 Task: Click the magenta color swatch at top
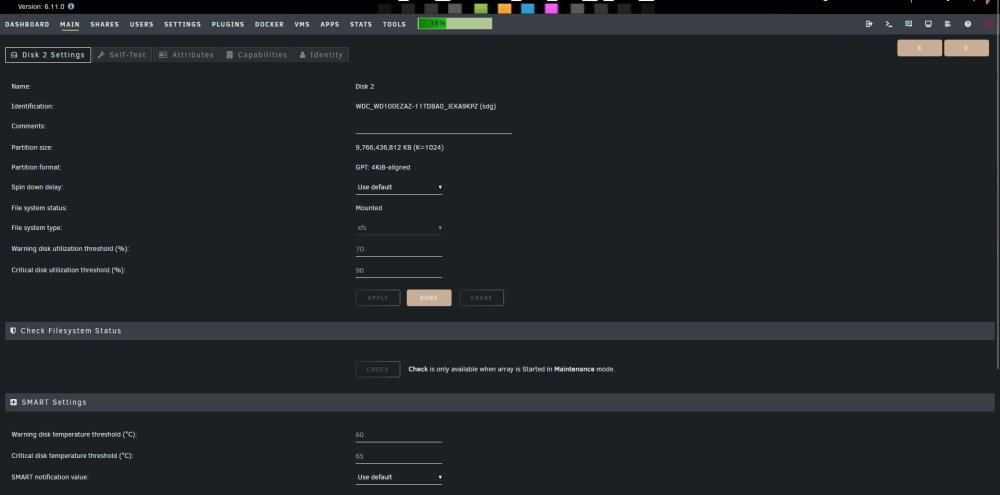[x=551, y=8]
